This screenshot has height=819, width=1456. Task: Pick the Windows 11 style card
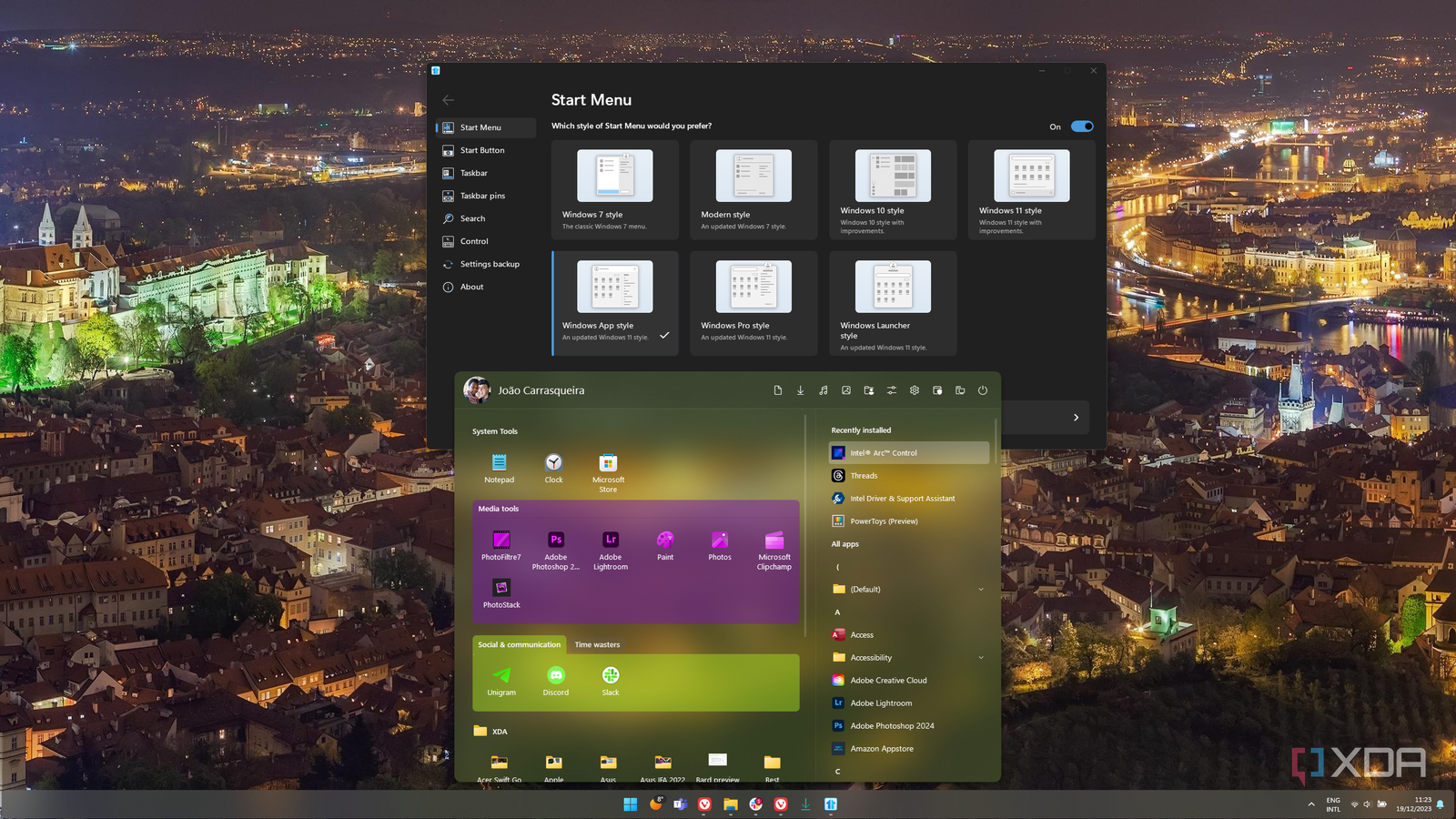point(1032,190)
